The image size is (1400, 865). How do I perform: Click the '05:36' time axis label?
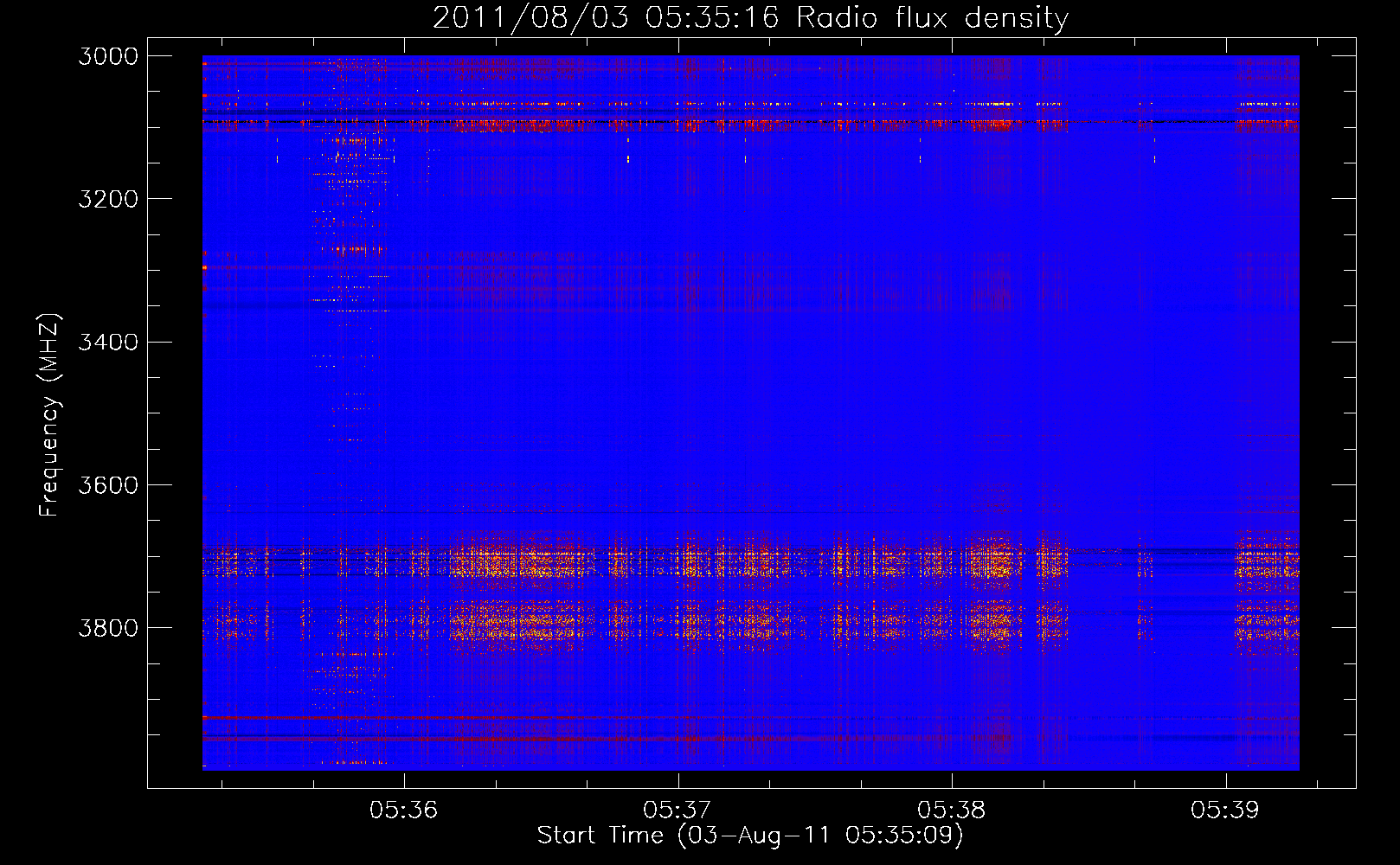click(x=404, y=810)
